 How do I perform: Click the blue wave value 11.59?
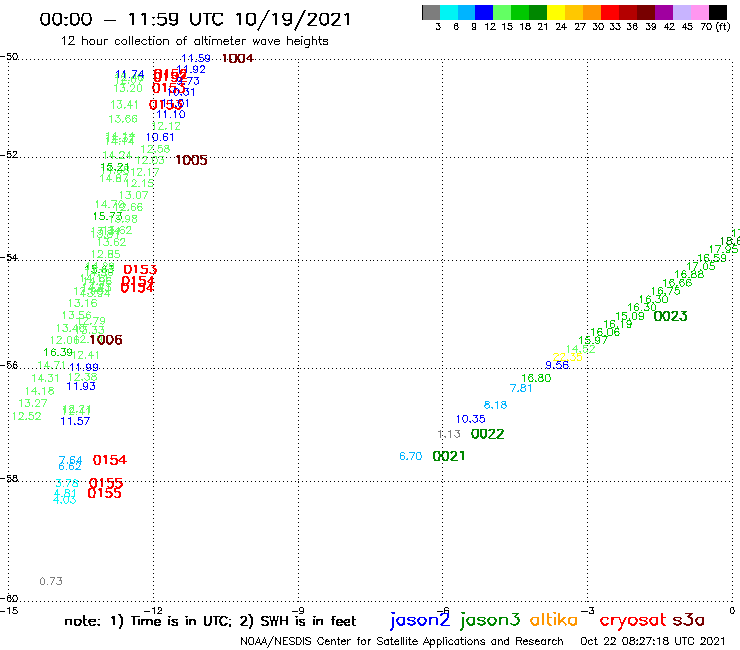click(196, 59)
